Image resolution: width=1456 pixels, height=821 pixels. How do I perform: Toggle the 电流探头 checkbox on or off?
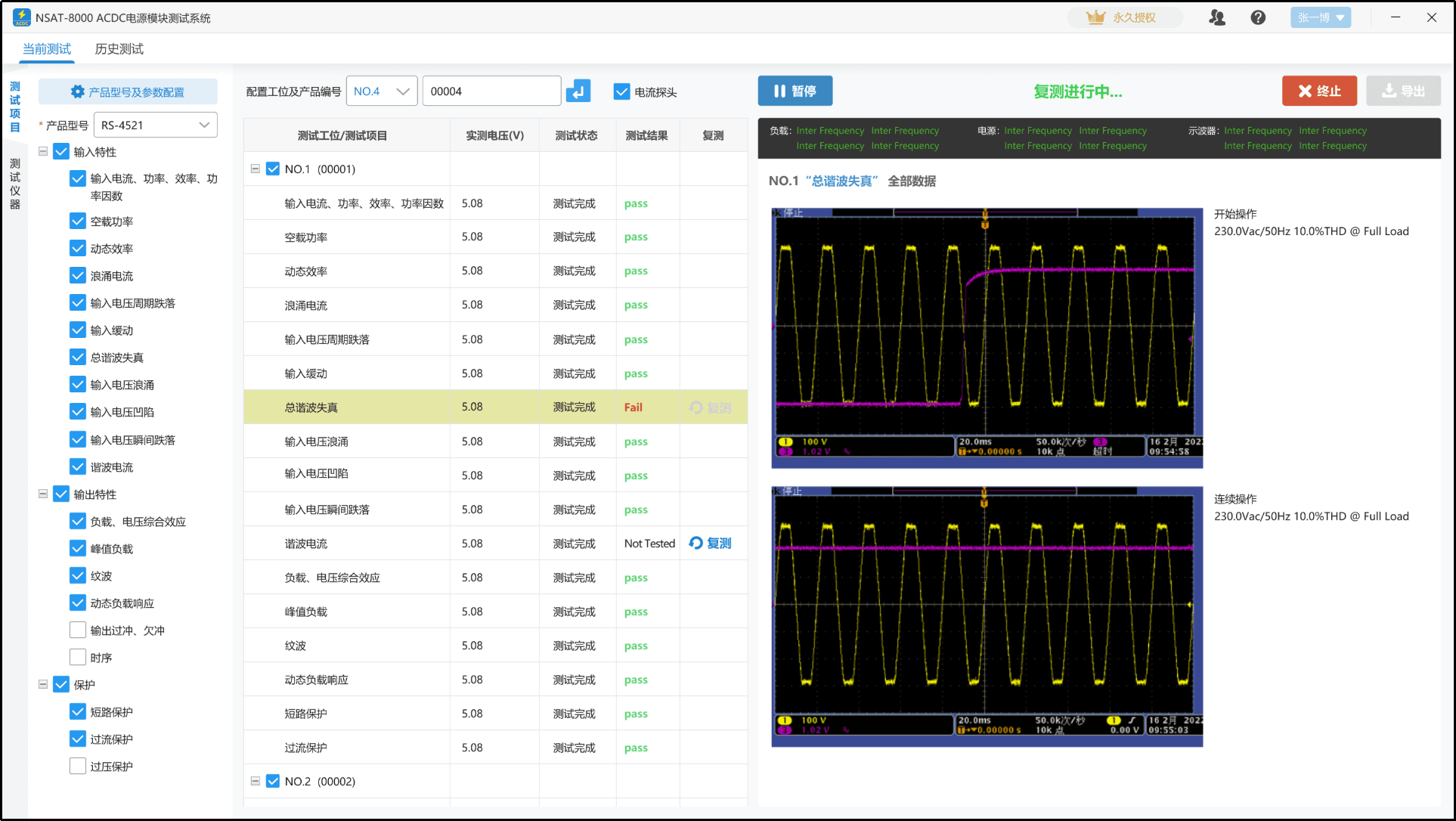pos(619,91)
